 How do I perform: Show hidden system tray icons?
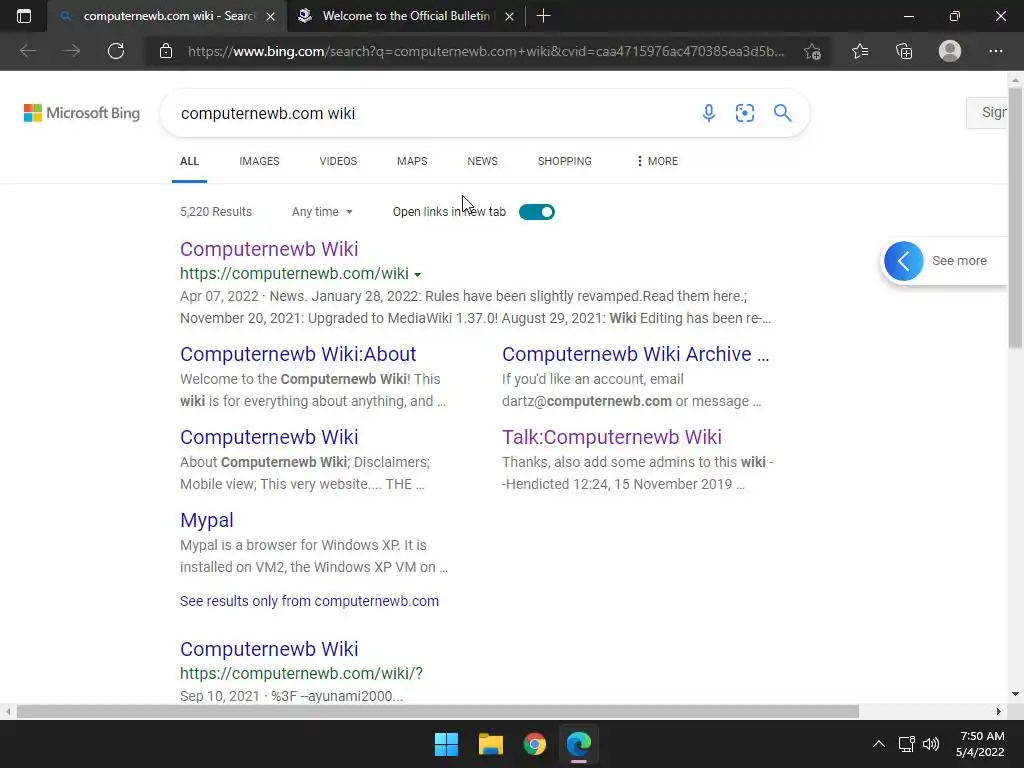pyautogui.click(x=879, y=744)
